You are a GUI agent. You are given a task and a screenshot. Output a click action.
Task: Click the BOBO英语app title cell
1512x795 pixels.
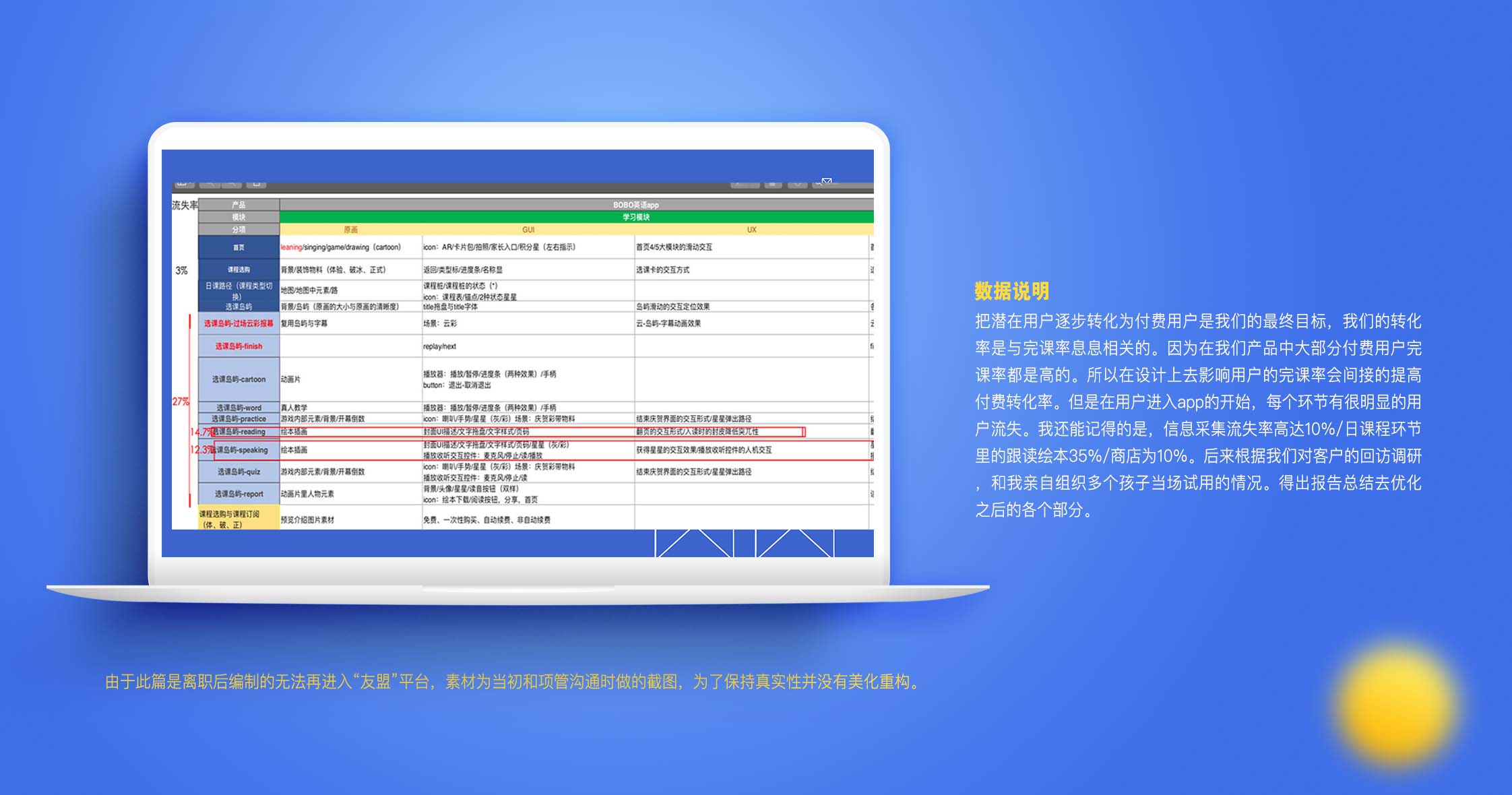click(635, 205)
